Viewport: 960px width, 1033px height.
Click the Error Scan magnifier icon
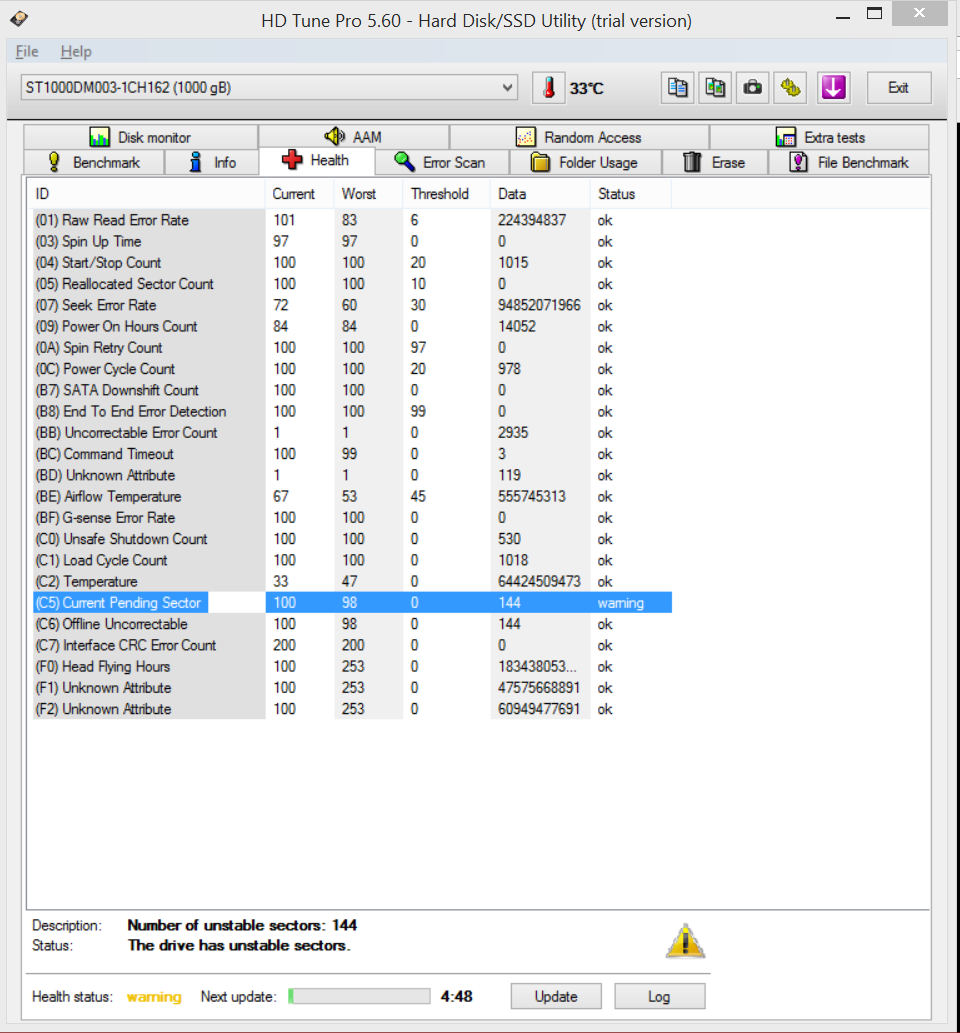pos(404,162)
